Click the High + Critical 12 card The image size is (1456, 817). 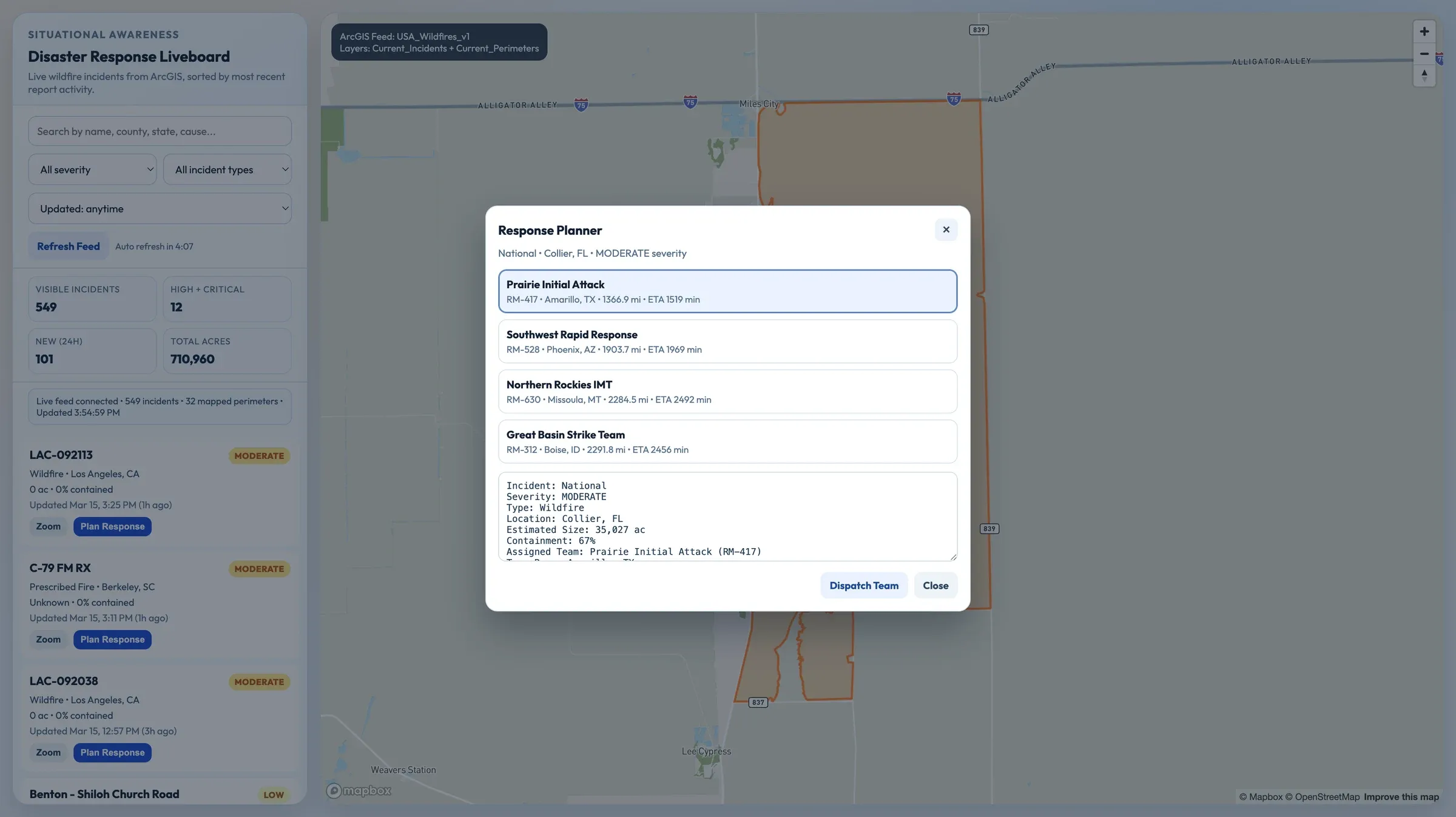pos(227,299)
